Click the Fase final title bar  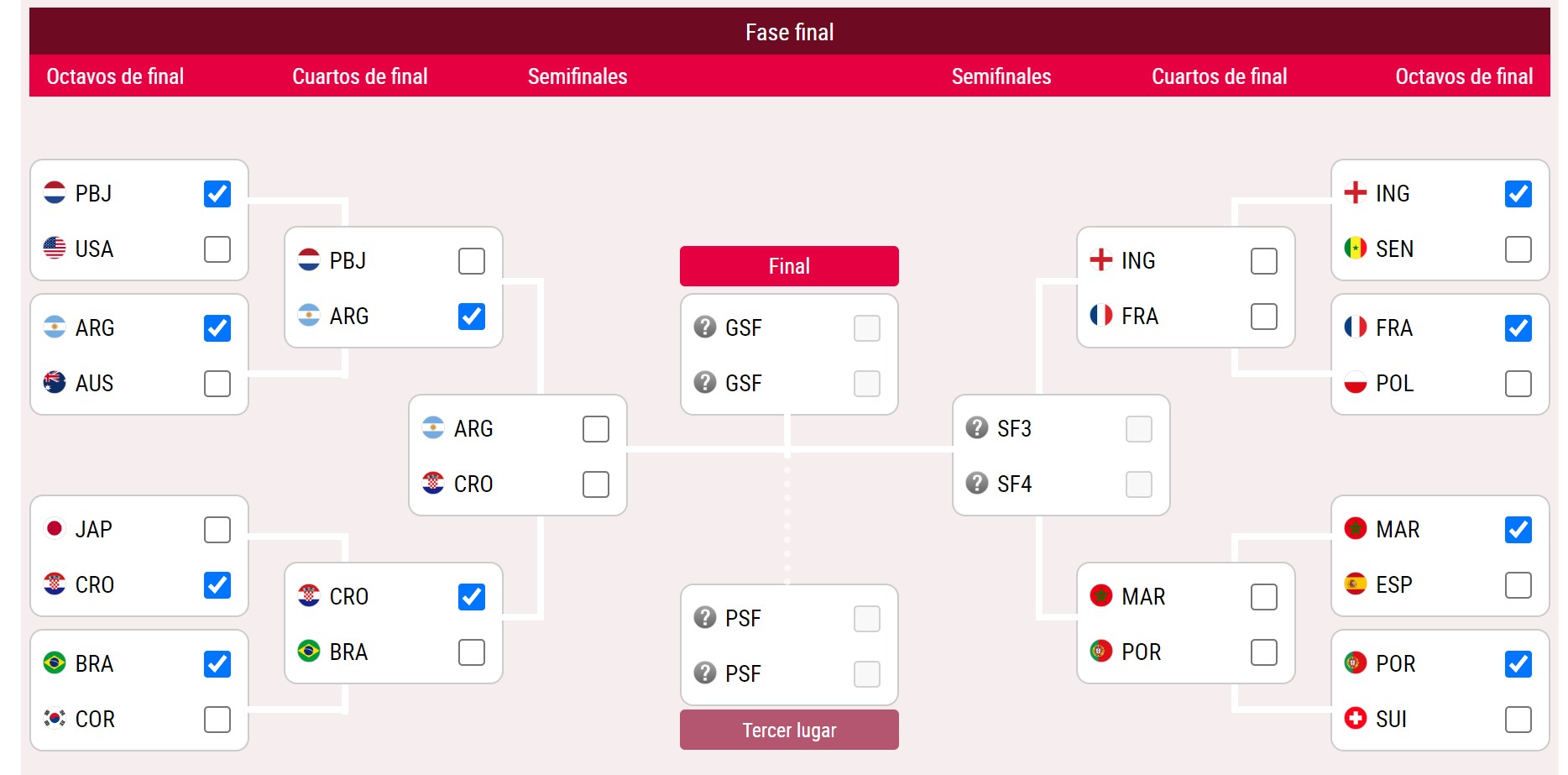click(789, 32)
